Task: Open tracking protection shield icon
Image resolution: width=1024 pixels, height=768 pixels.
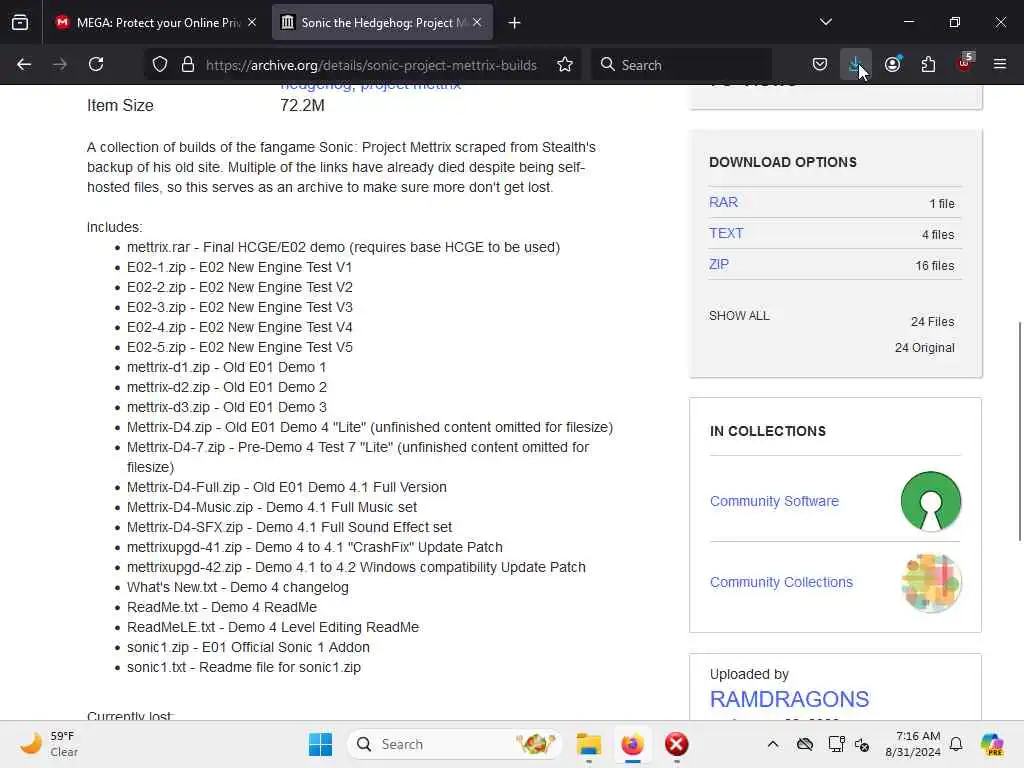Action: coord(160,65)
